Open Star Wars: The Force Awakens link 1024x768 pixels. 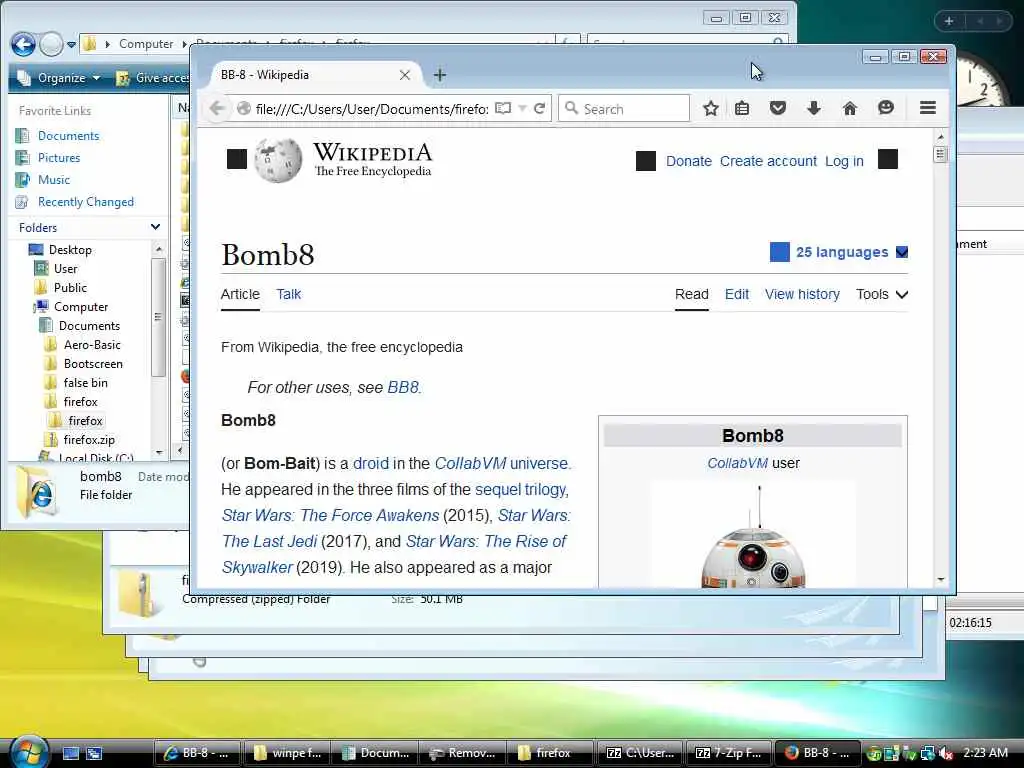point(330,515)
